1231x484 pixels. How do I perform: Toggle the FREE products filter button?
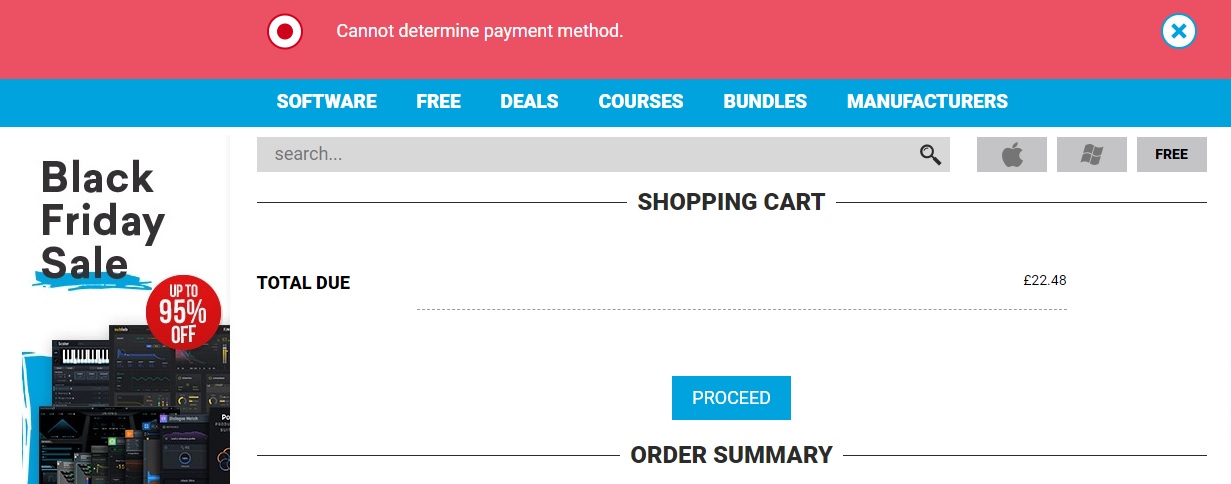[x=1171, y=155]
